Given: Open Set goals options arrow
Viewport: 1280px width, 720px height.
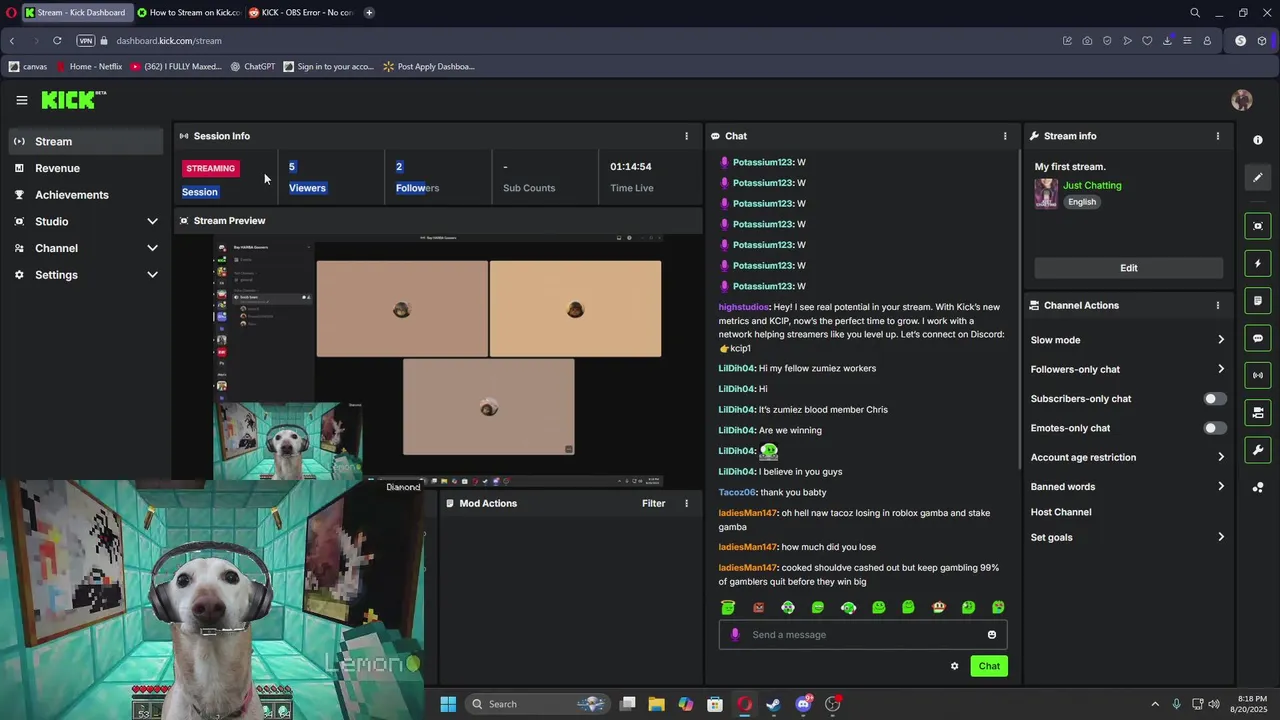Looking at the screenshot, I should pyautogui.click(x=1220, y=537).
